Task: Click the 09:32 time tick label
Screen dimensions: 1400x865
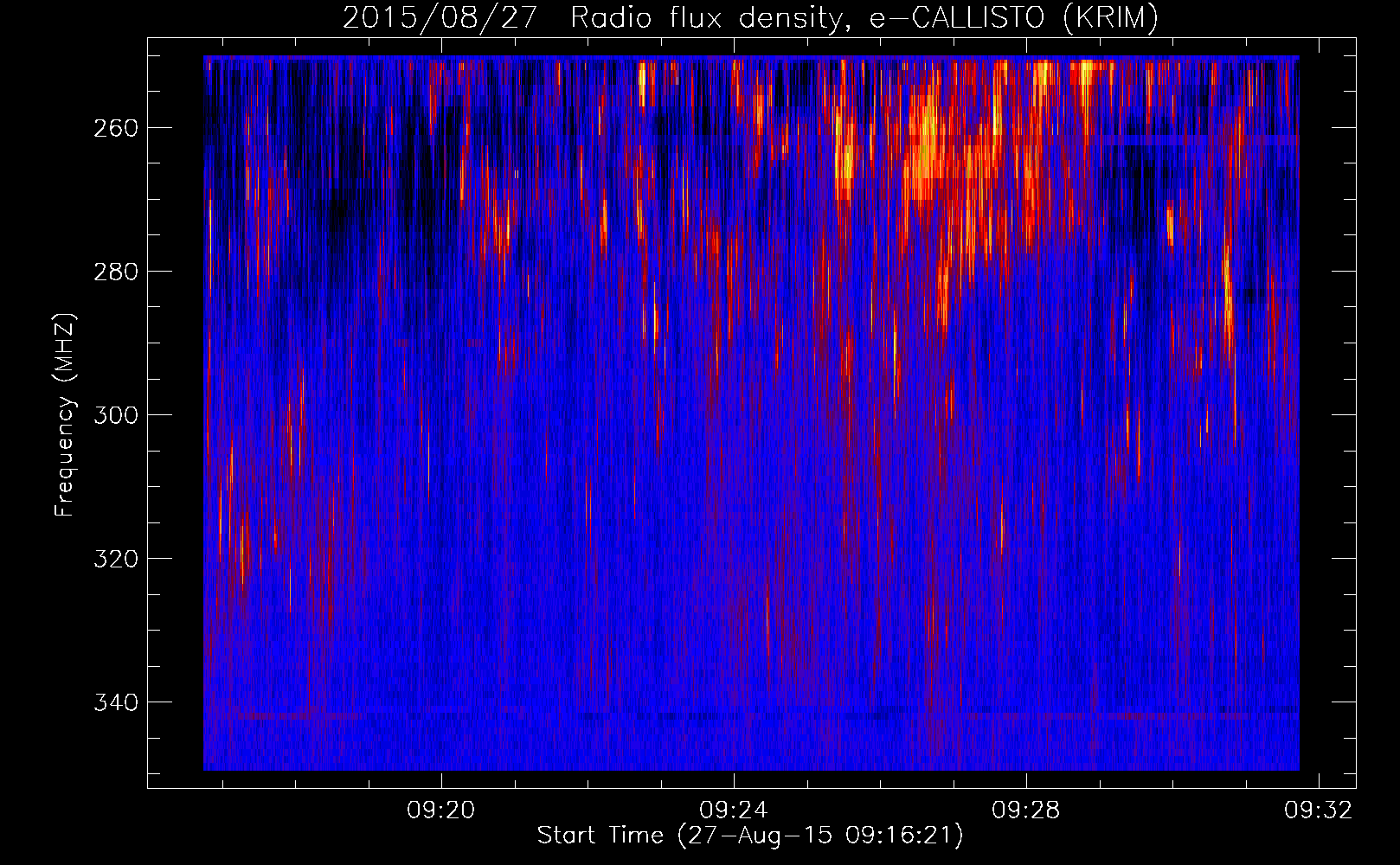Action: point(1319,811)
